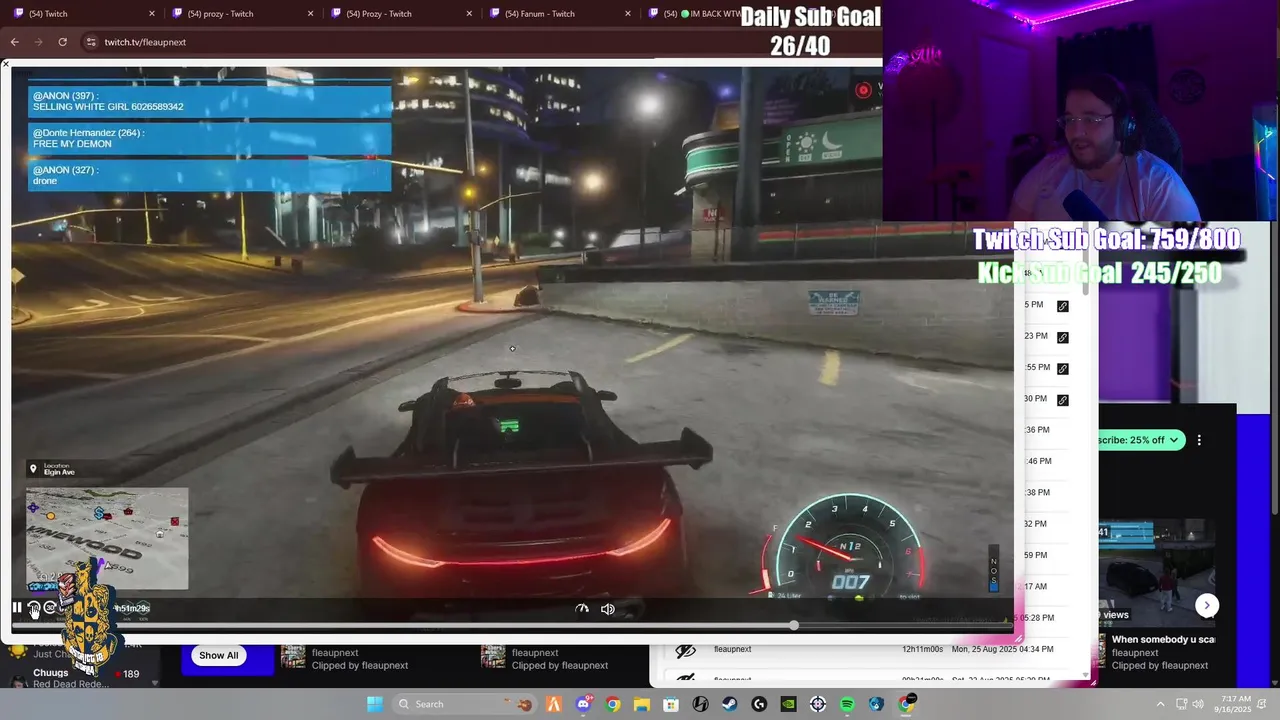Open Google Chrome from the taskbar

pos(612,704)
